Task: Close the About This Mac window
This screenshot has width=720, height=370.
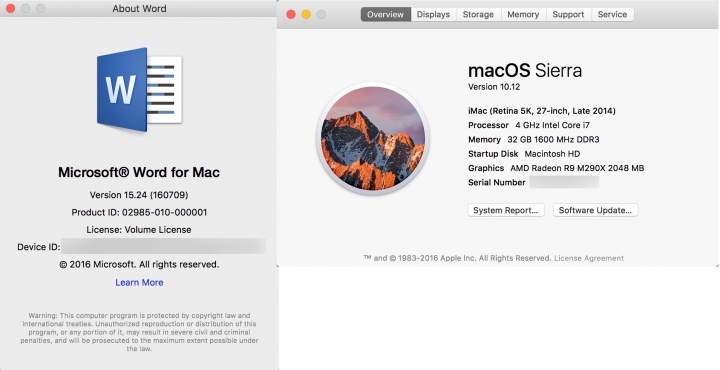Action: click(291, 14)
